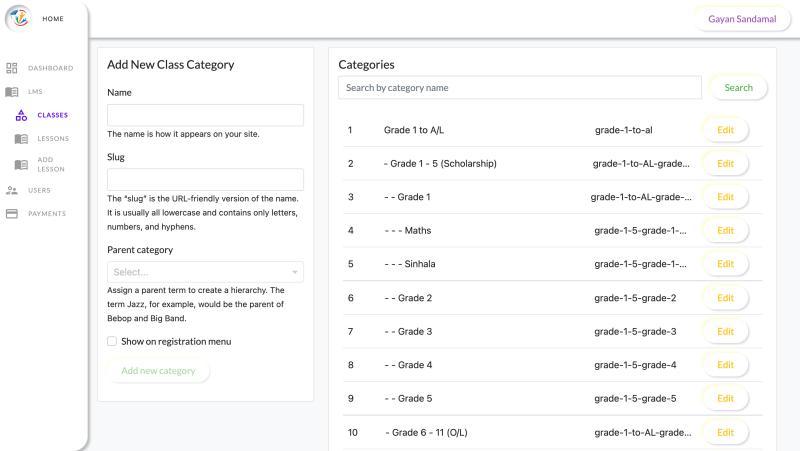Screen dimensions: 800x451
Task: Enable the Show on registration menu checkbox
Action: click(112, 341)
